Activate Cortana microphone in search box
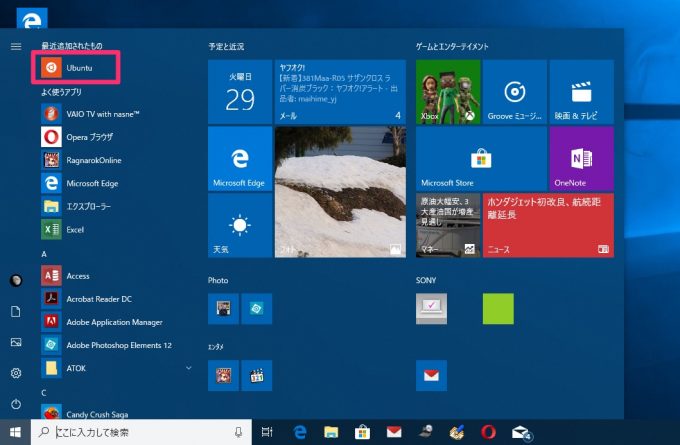680x445 pixels. (238, 432)
